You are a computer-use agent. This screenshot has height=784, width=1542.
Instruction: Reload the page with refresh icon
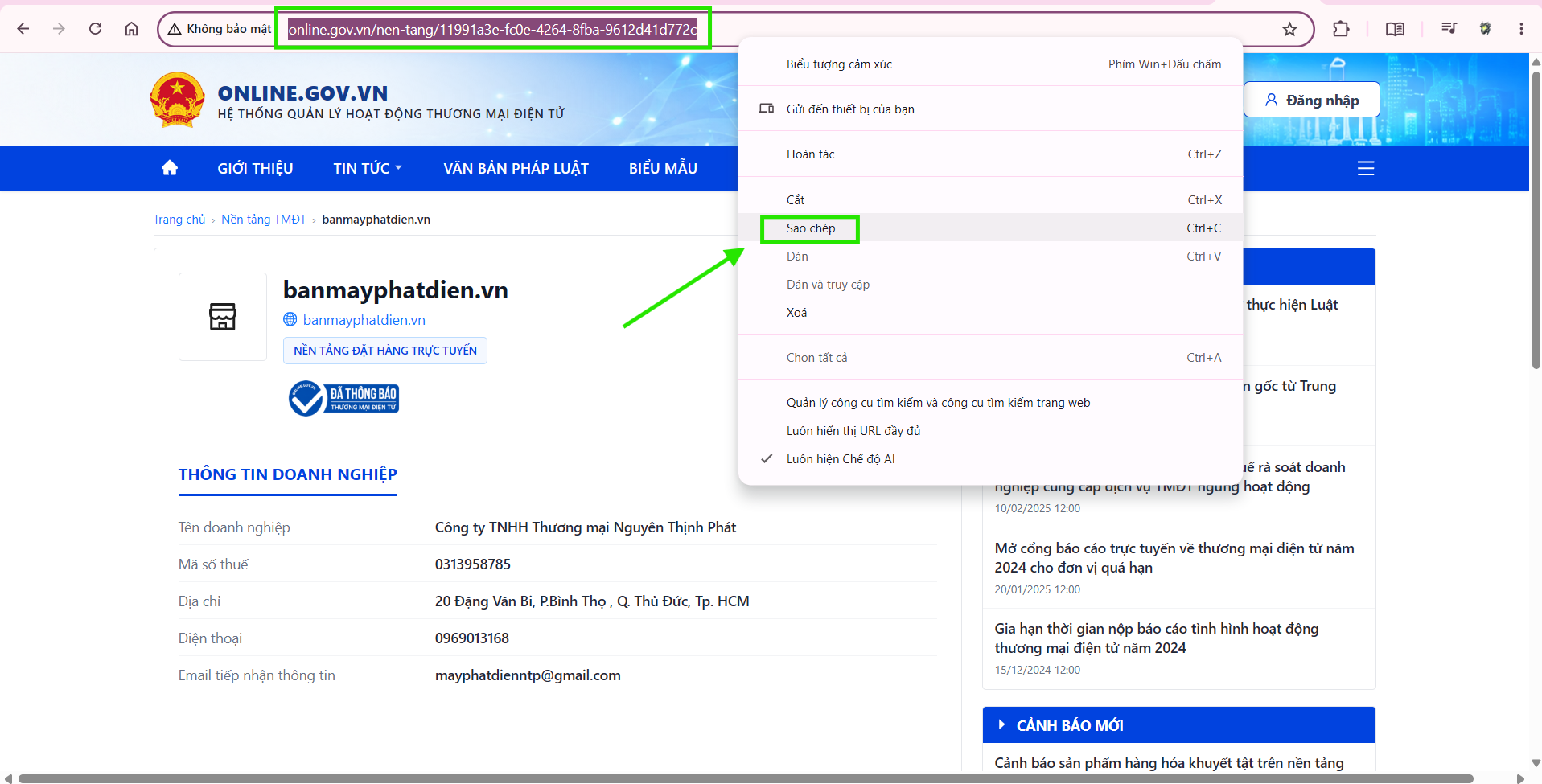pyautogui.click(x=95, y=29)
